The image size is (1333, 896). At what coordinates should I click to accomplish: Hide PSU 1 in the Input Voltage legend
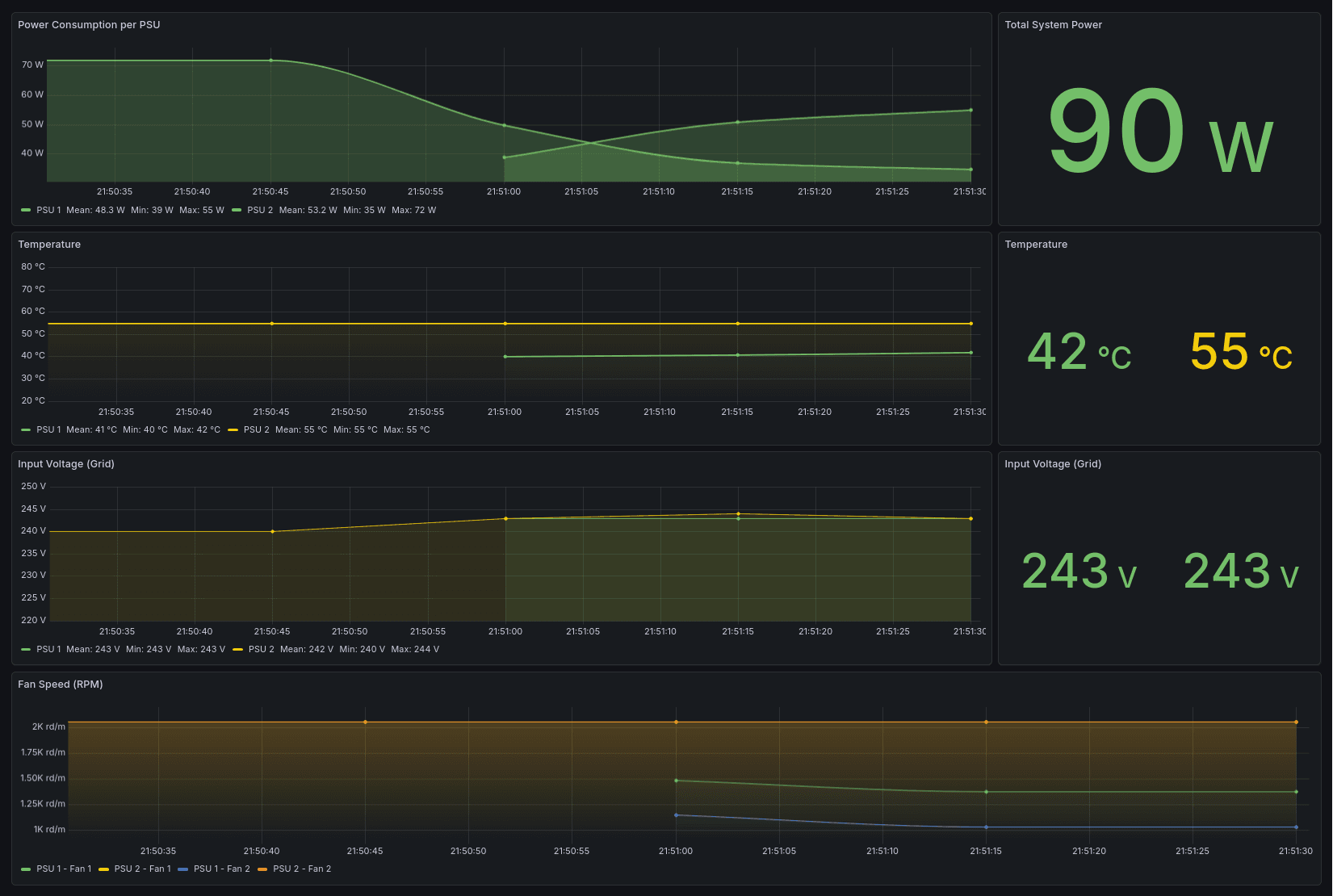48,649
